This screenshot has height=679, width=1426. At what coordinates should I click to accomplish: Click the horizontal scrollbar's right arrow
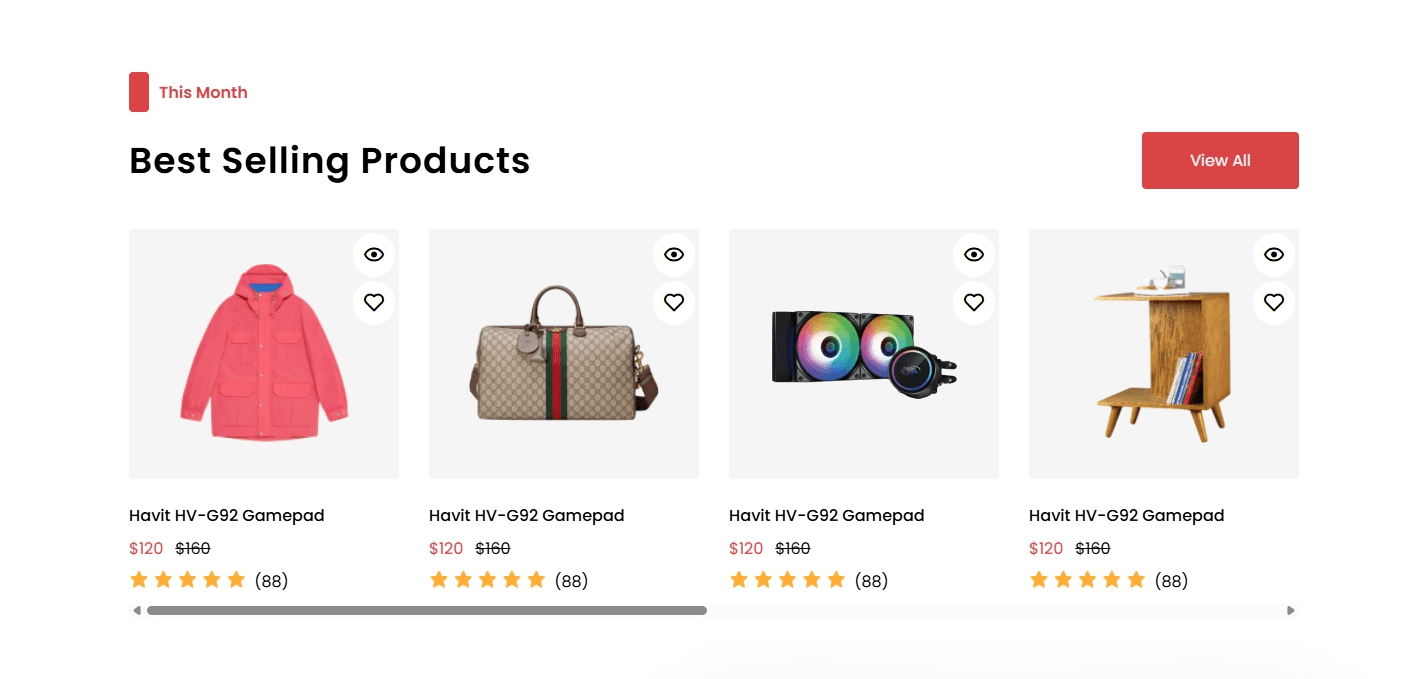[x=1291, y=610]
